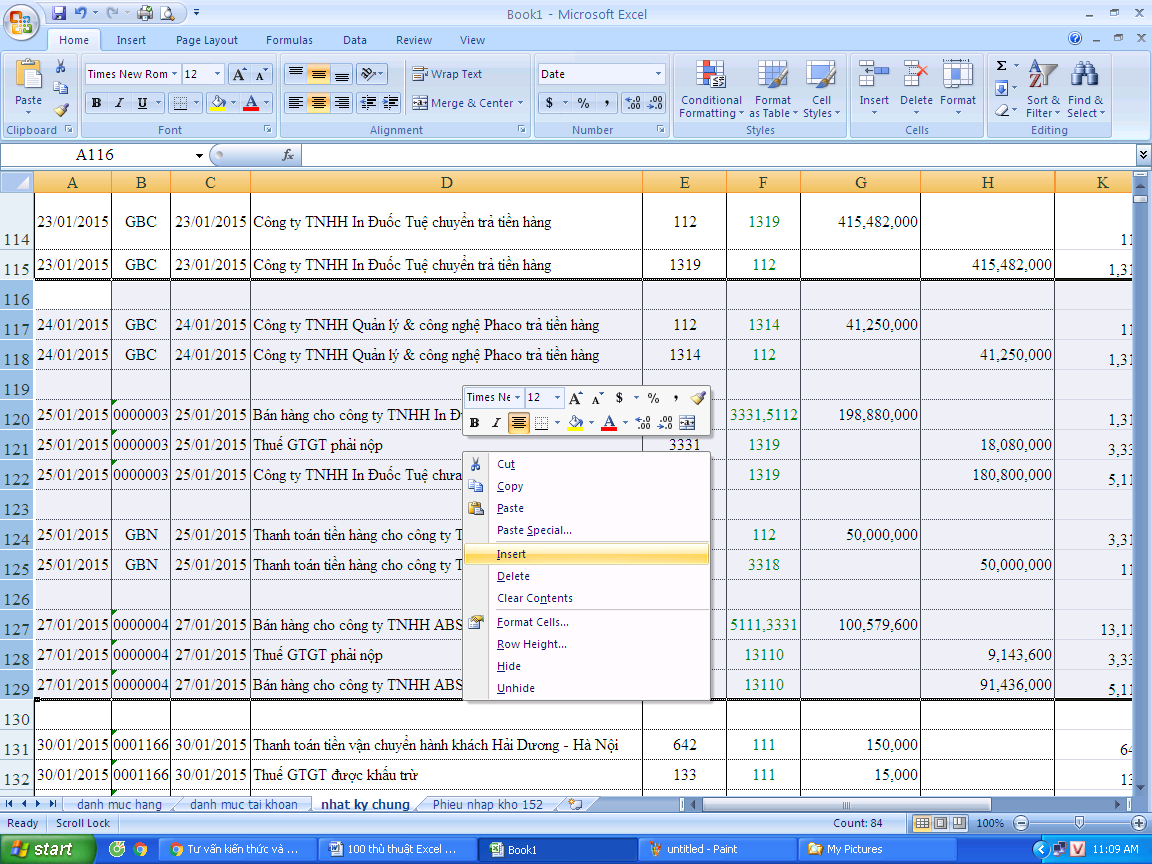1152x864 pixels.
Task: Toggle Bold in the ribbon Font group
Action: tap(96, 103)
